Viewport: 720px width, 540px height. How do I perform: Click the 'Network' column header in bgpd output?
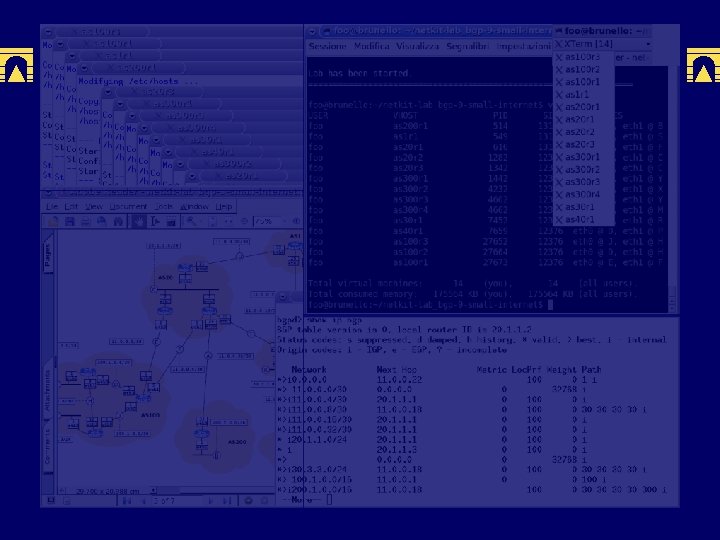click(x=309, y=370)
